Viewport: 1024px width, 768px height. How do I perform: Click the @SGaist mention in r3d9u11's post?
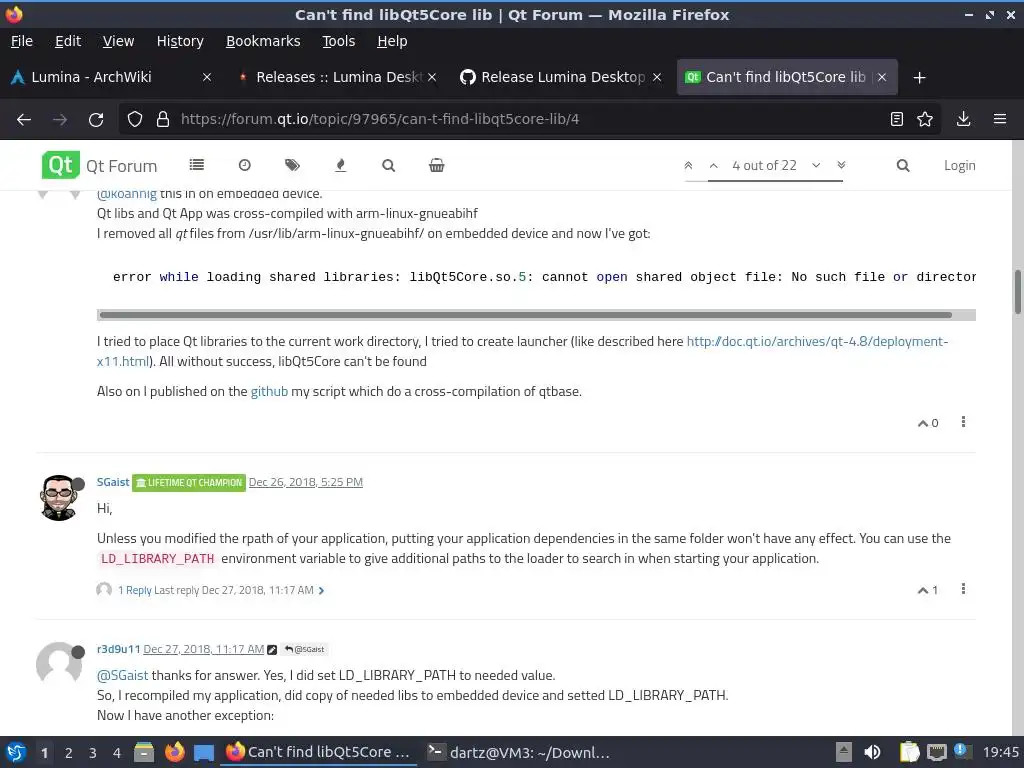tap(122, 675)
